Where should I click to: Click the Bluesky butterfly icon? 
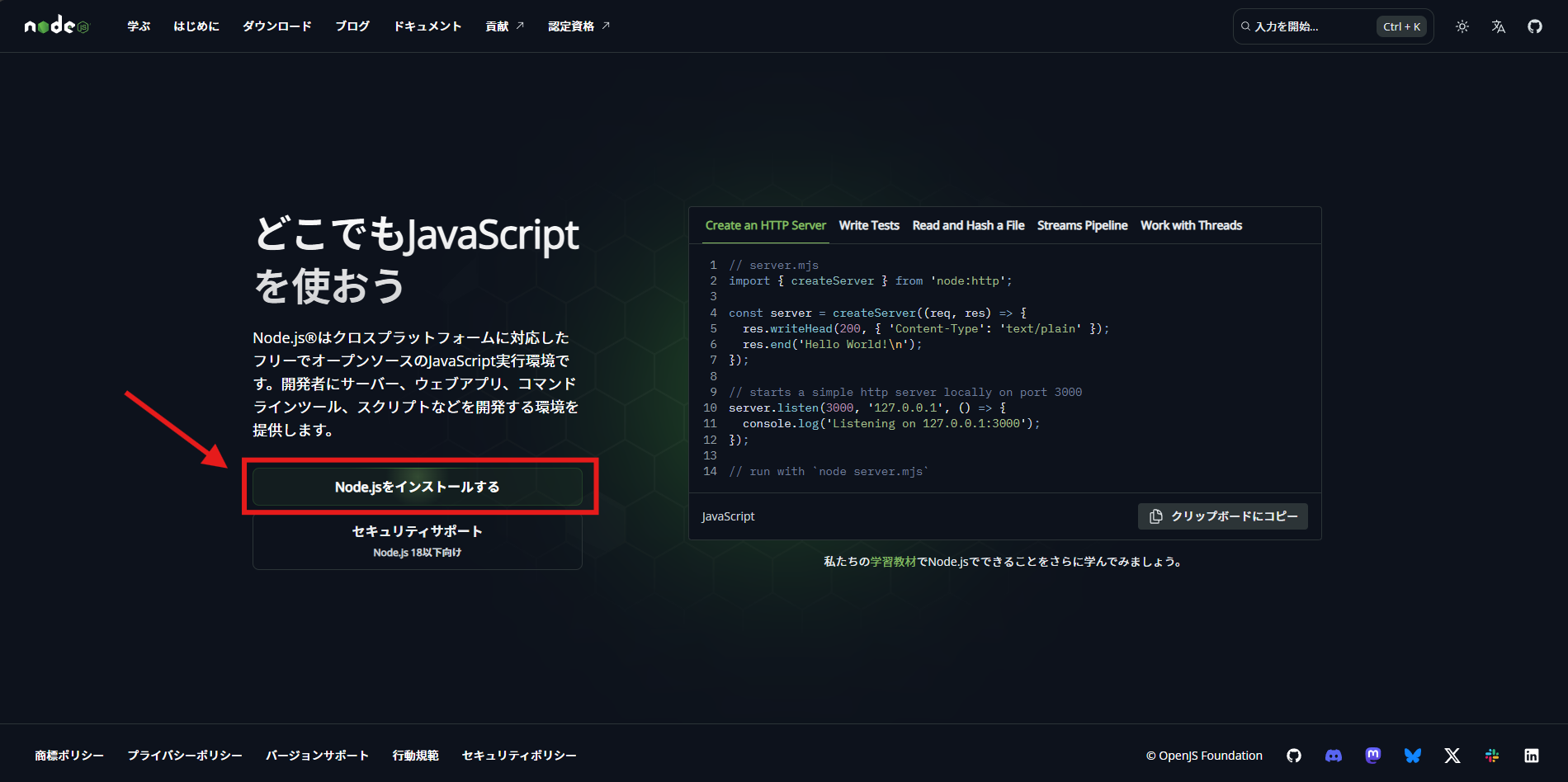click(1413, 755)
